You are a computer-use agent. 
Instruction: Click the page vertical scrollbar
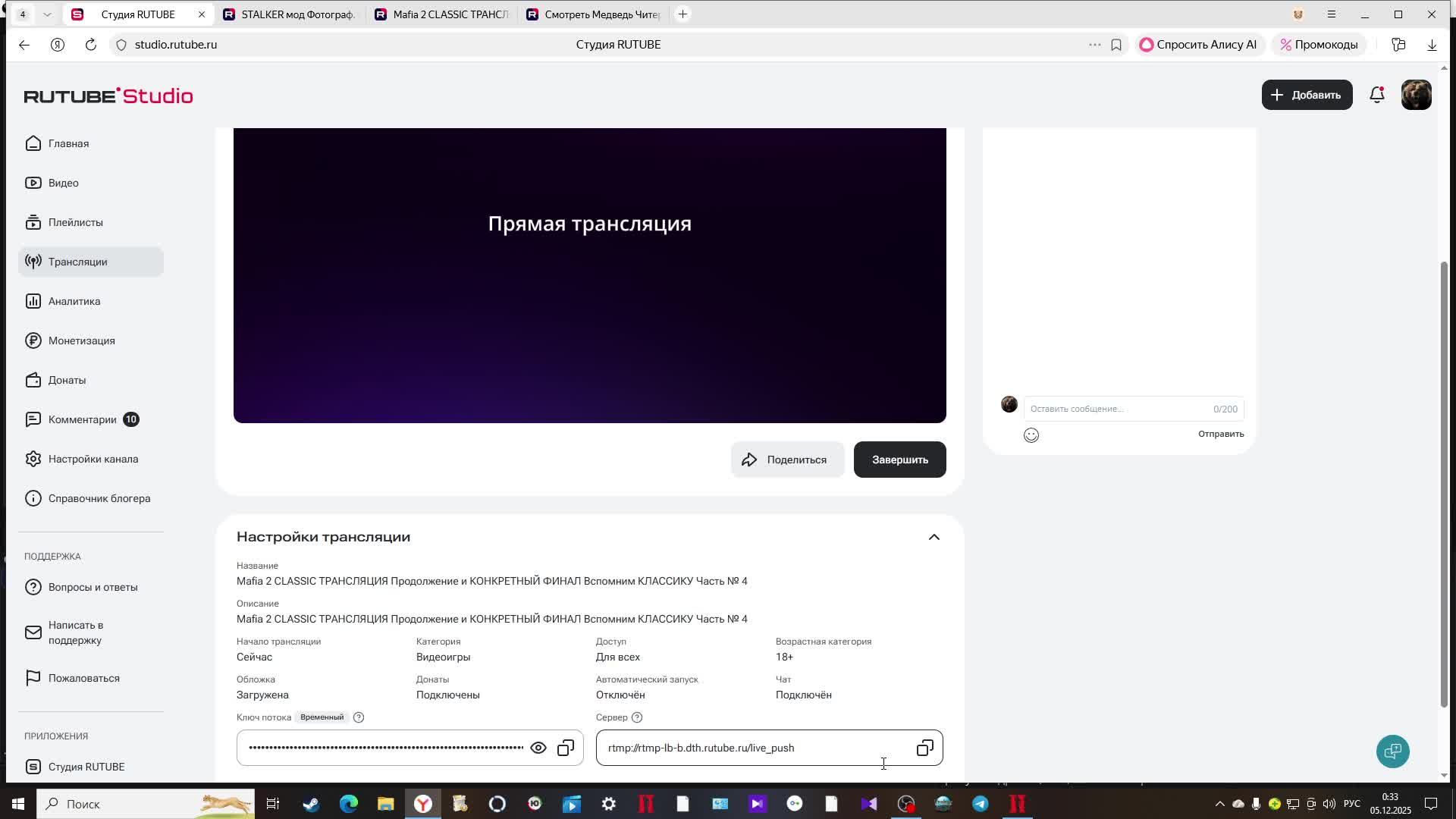pos(1444,485)
